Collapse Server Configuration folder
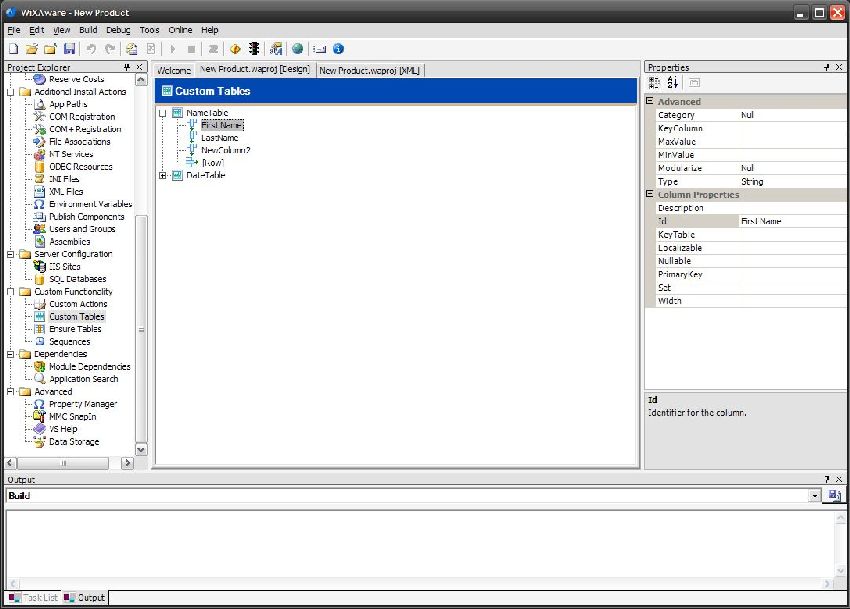This screenshot has width=850, height=609. pos(10,254)
